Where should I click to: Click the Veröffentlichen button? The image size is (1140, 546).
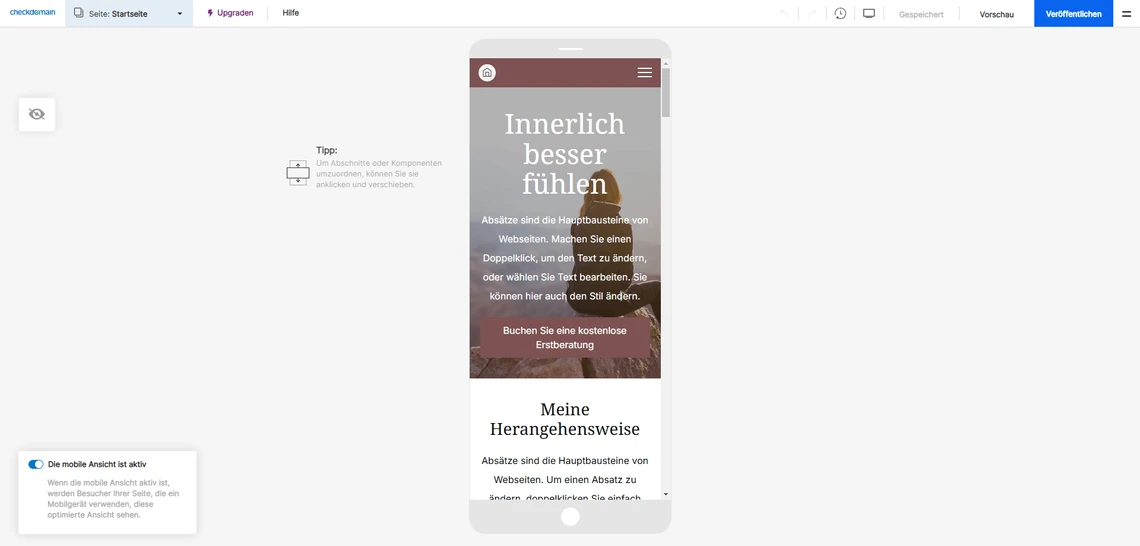(x=1073, y=13)
